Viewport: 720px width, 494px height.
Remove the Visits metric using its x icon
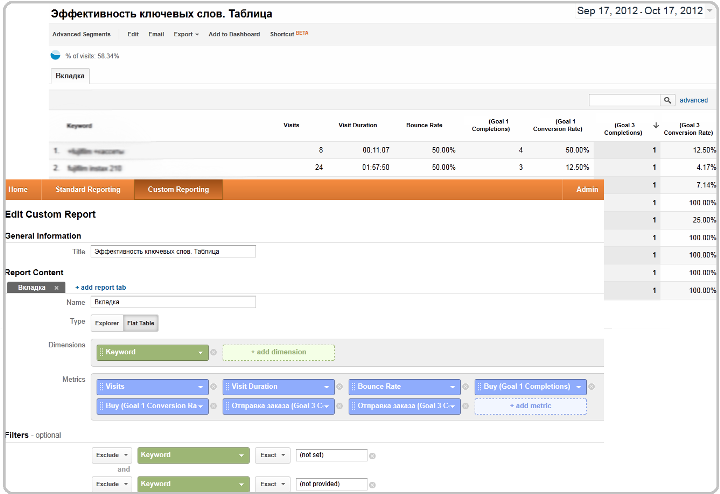[x=214, y=387]
